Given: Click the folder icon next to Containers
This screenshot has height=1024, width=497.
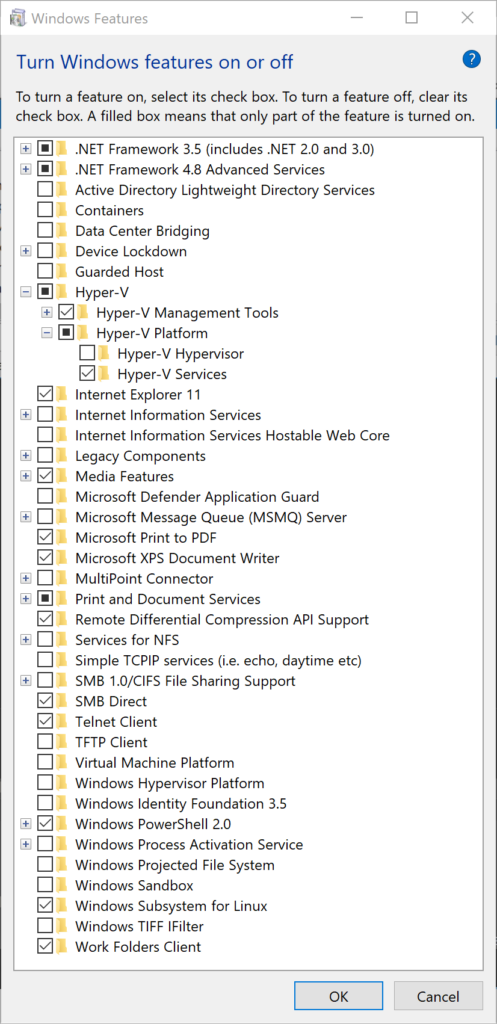Looking at the screenshot, I should [62, 210].
